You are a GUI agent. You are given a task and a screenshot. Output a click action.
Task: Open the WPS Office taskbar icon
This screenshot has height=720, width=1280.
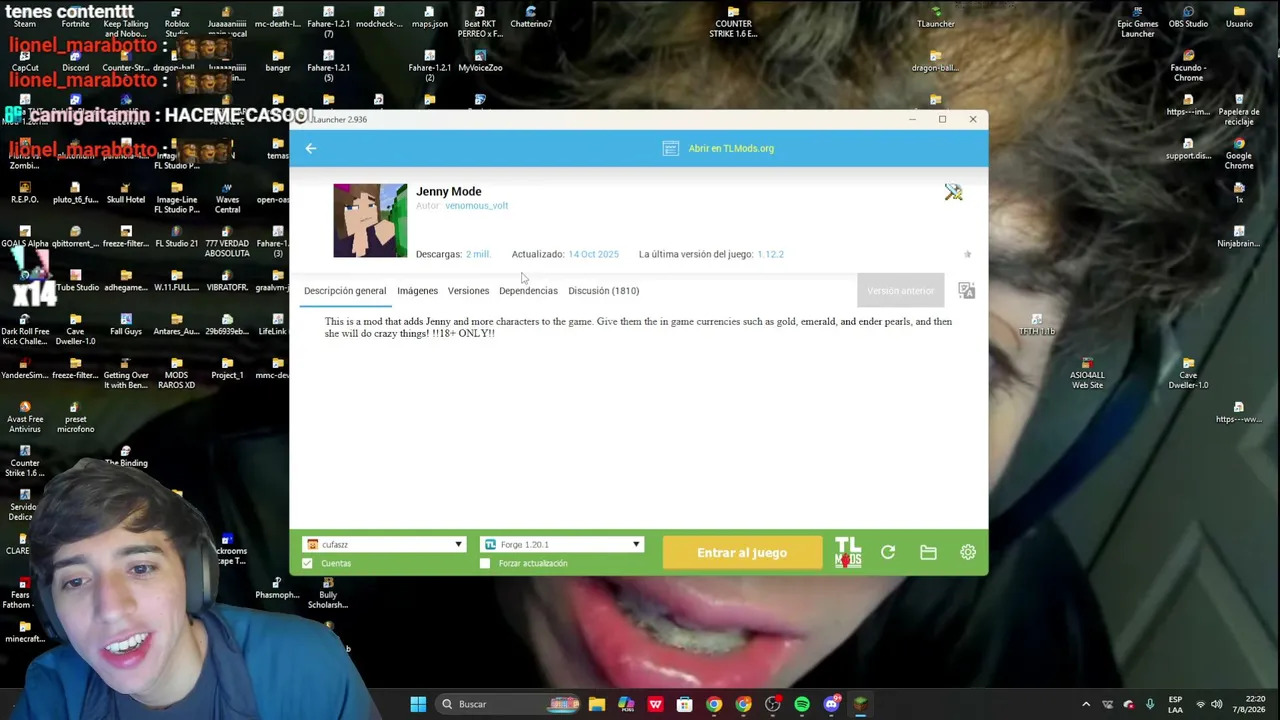pyautogui.click(x=655, y=704)
